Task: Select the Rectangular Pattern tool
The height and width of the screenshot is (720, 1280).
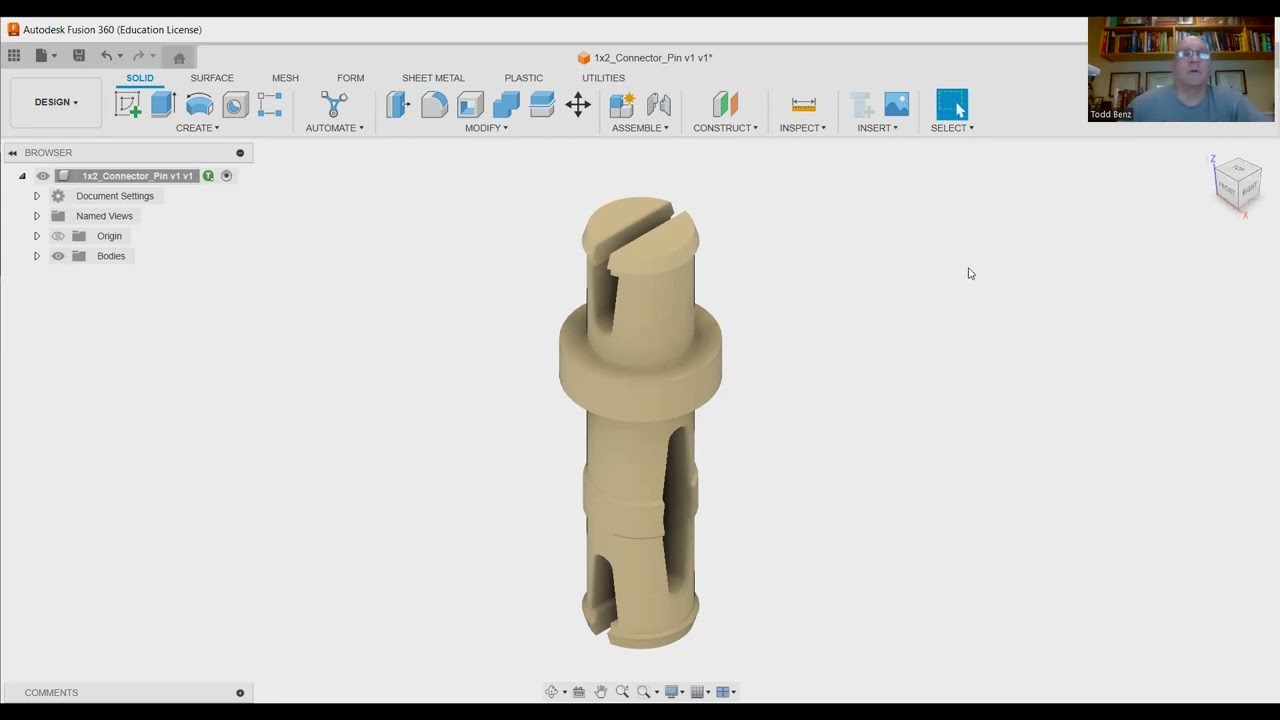Action: tap(270, 104)
